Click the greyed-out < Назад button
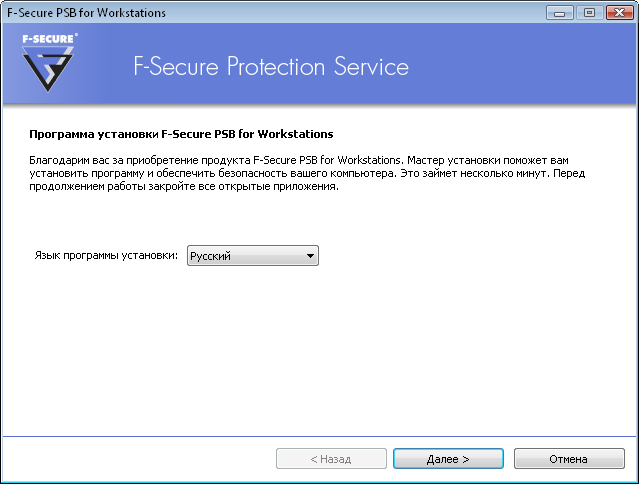639x484 pixels. (331, 459)
